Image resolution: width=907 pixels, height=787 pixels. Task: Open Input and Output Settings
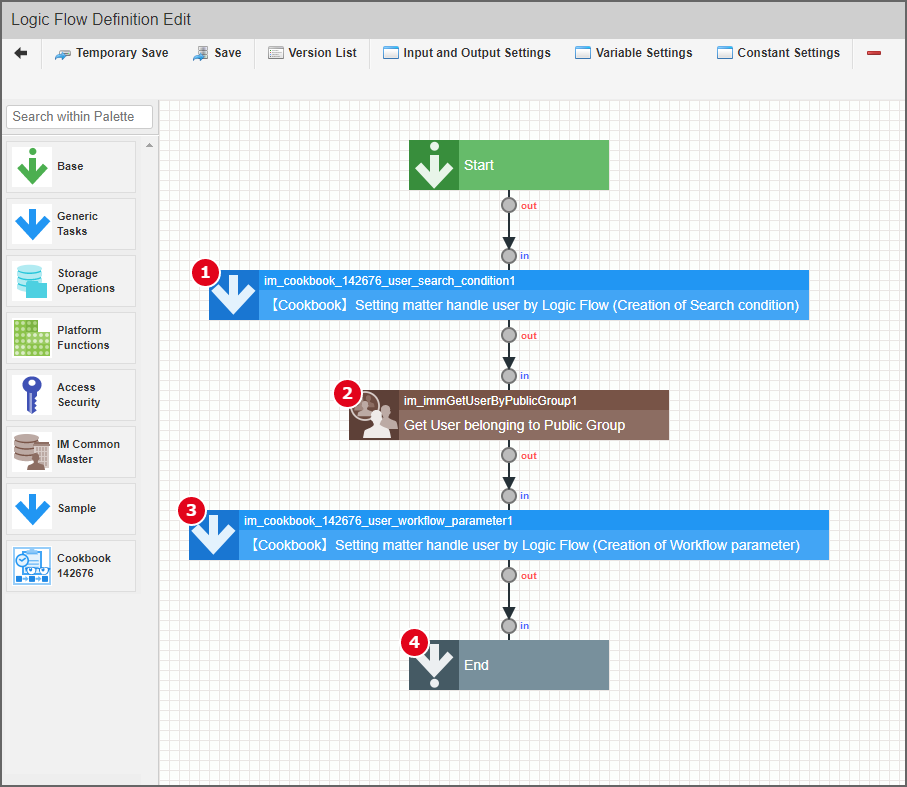466,53
